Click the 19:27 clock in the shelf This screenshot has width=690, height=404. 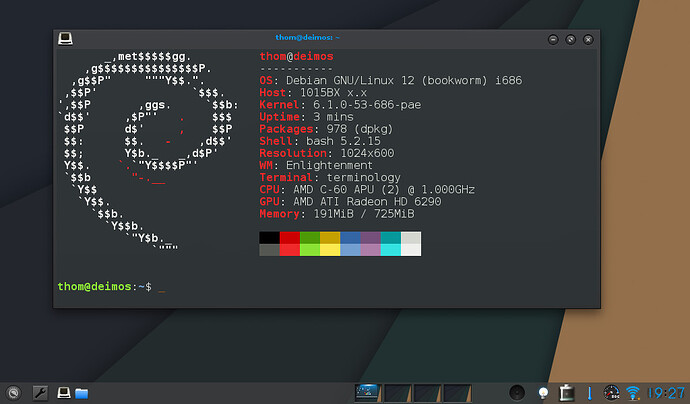pyautogui.click(x=666, y=393)
